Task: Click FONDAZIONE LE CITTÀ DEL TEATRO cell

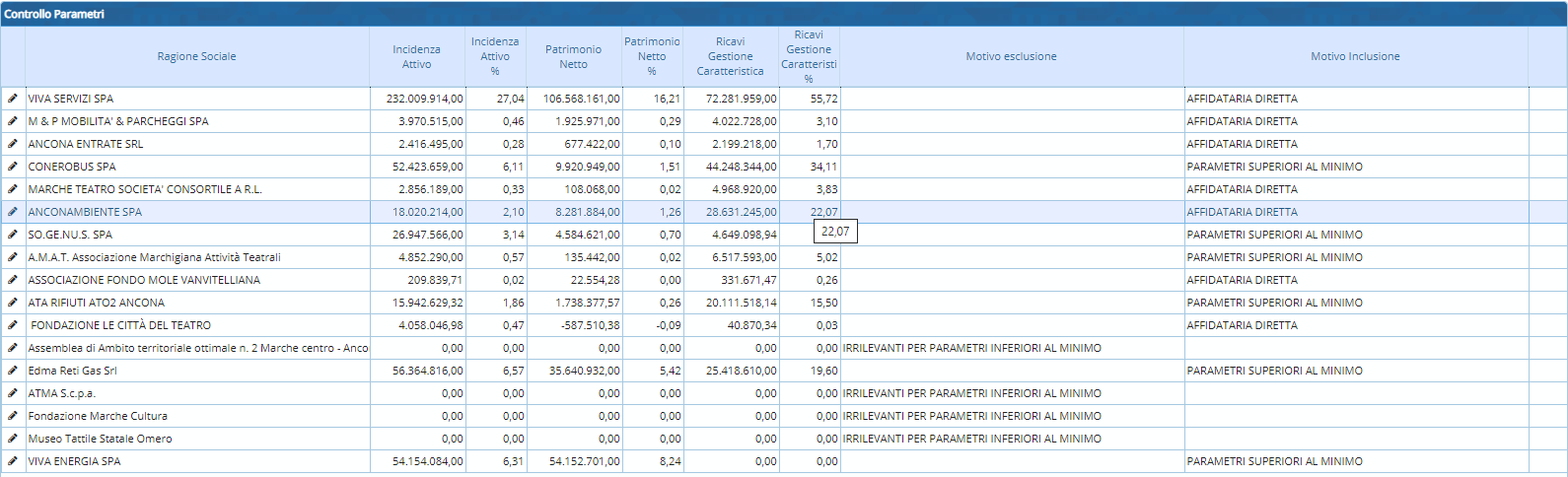Action: point(120,325)
